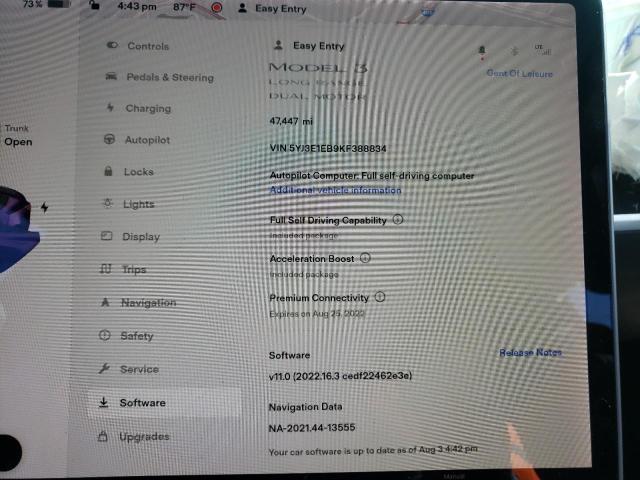The width and height of the screenshot is (640, 480).
Task: Tap the NA-2021.44-13555 navigation data
Action: coord(312,428)
